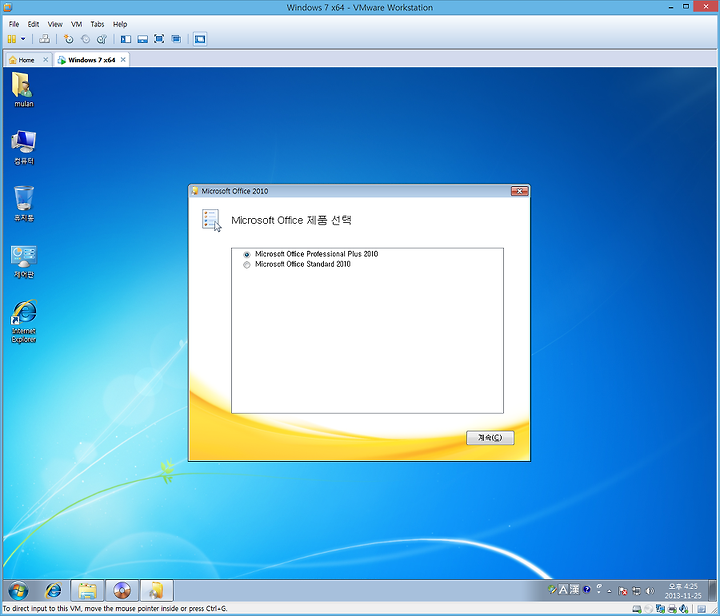Launch Internet Explorer from the guest taskbar
This screenshot has height=616, width=720.
(x=53, y=590)
